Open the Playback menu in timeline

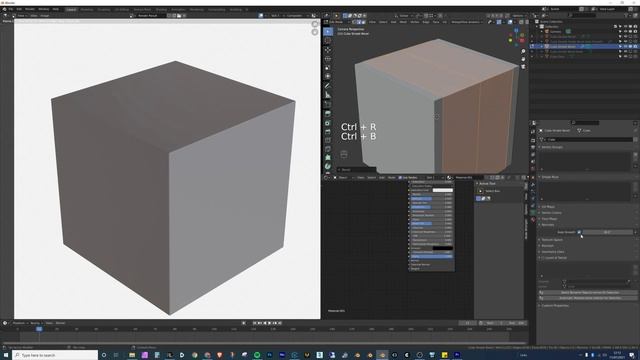(19, 323)
